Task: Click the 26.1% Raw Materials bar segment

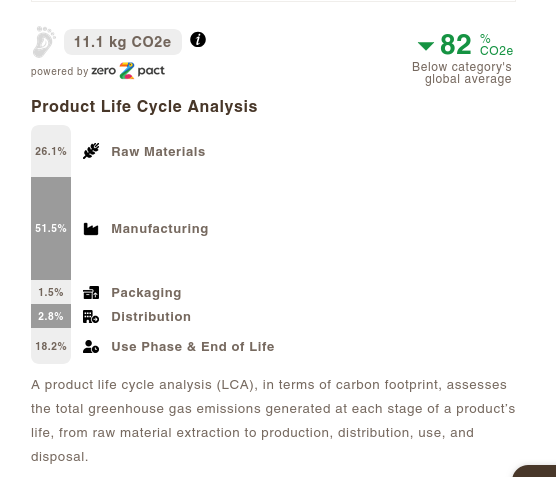Action: pos(51,151)
